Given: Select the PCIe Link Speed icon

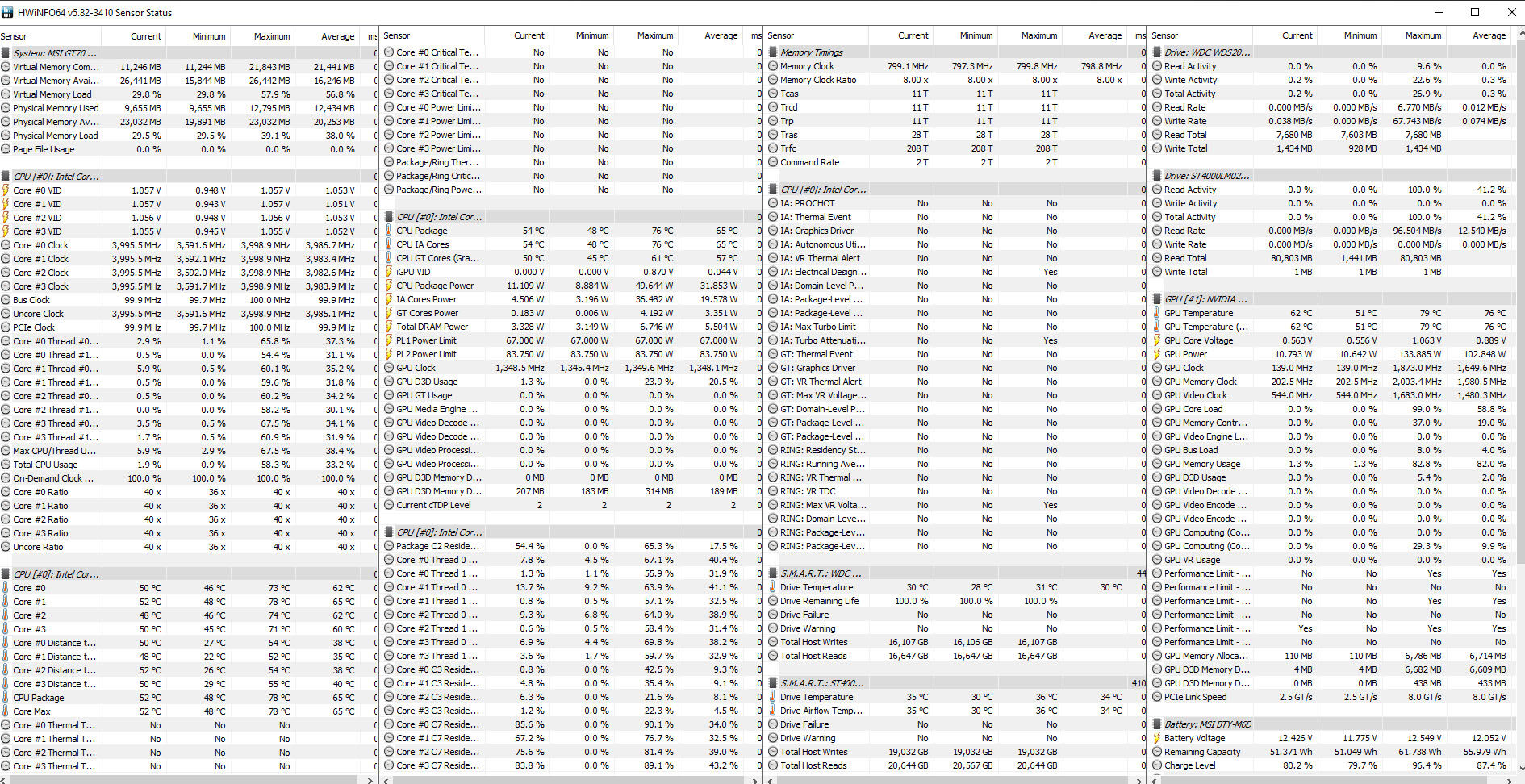Looking at the screenshot, I should click(1157, 697).
